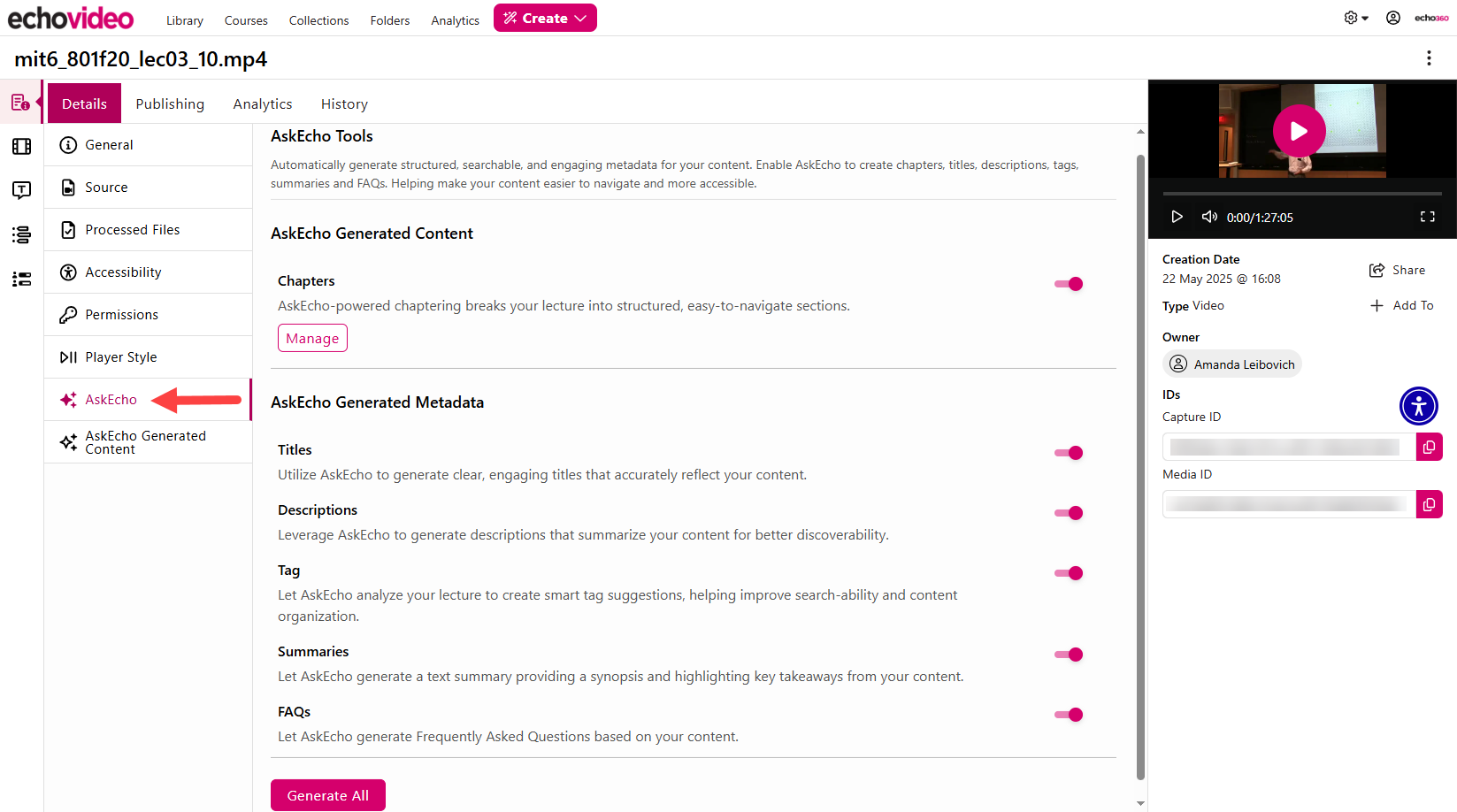Select Permissions in the details sidebar
Screen dimensions: 1457x812
[x=149, y=315]
